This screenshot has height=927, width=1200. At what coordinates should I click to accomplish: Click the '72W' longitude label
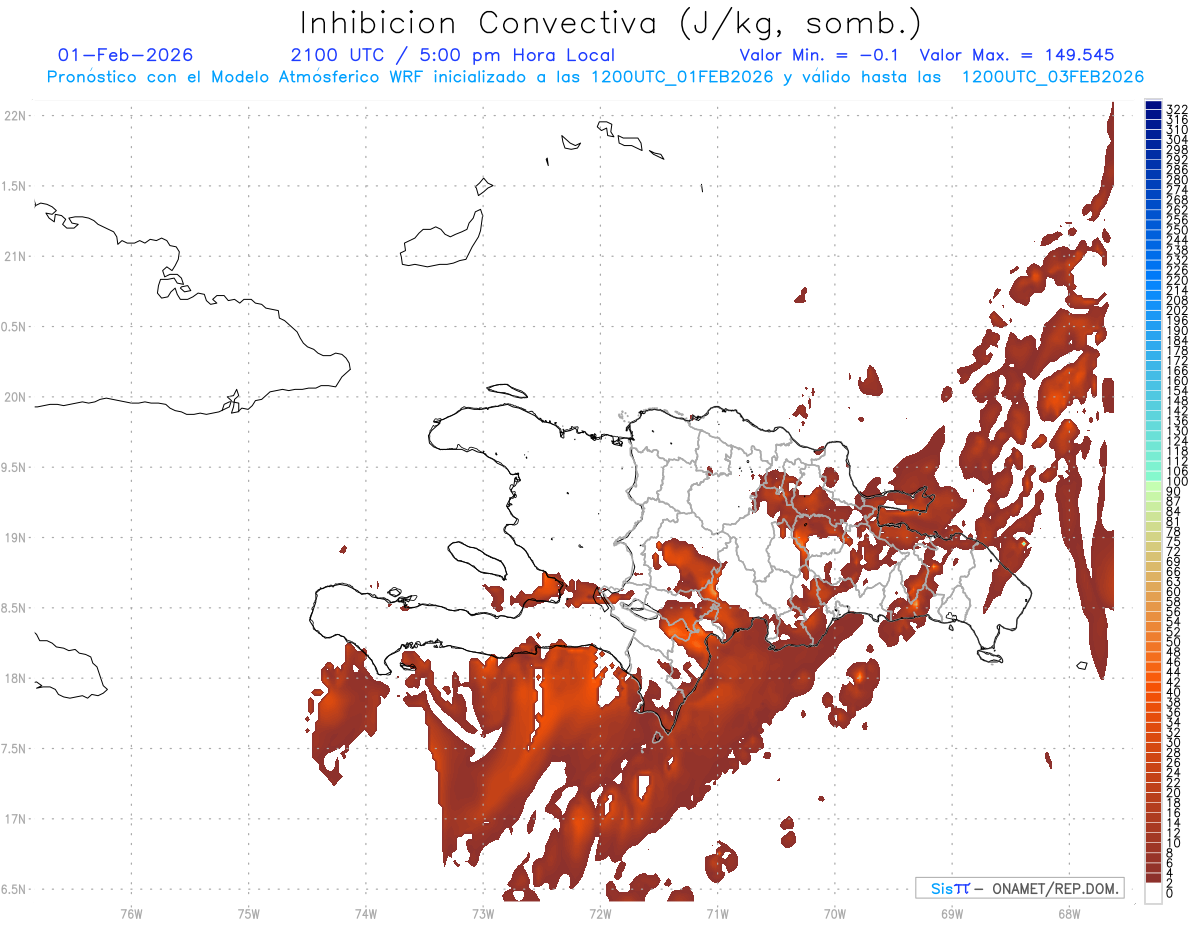[600, 912]
